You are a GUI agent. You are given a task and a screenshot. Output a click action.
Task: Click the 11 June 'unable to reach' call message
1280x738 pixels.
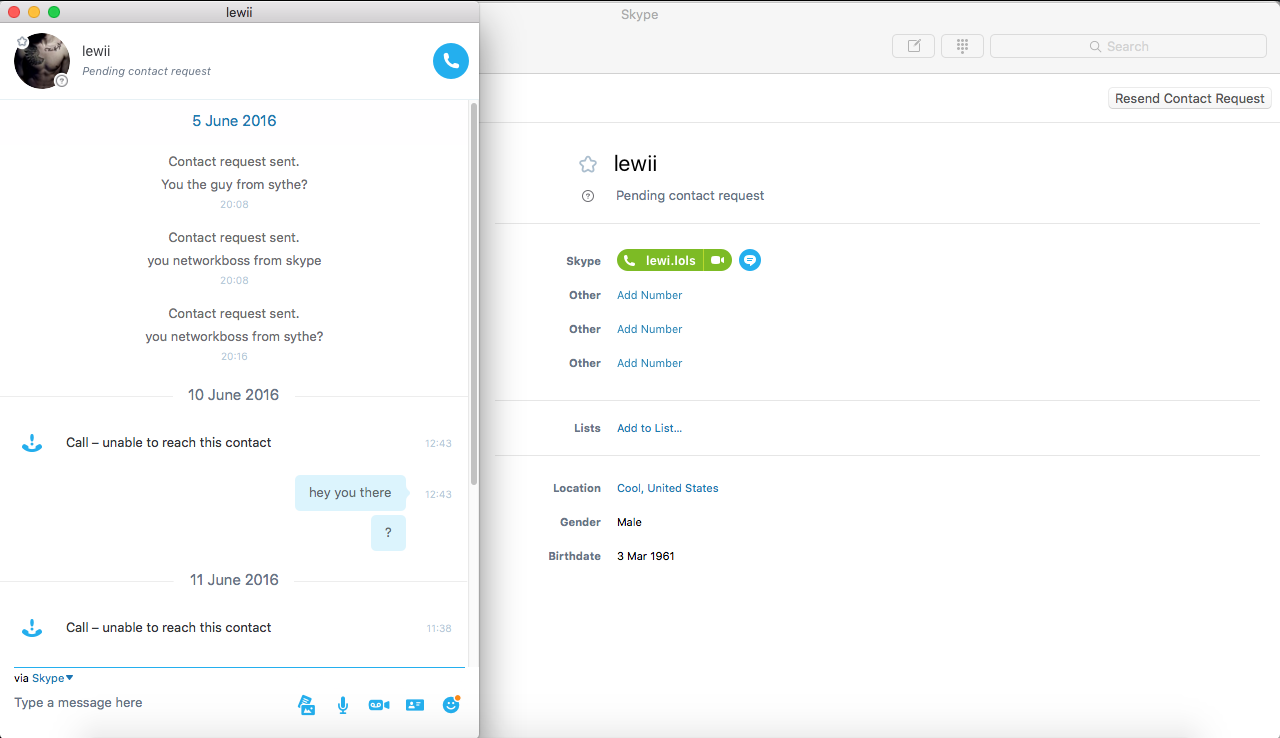tap(169, 628)
